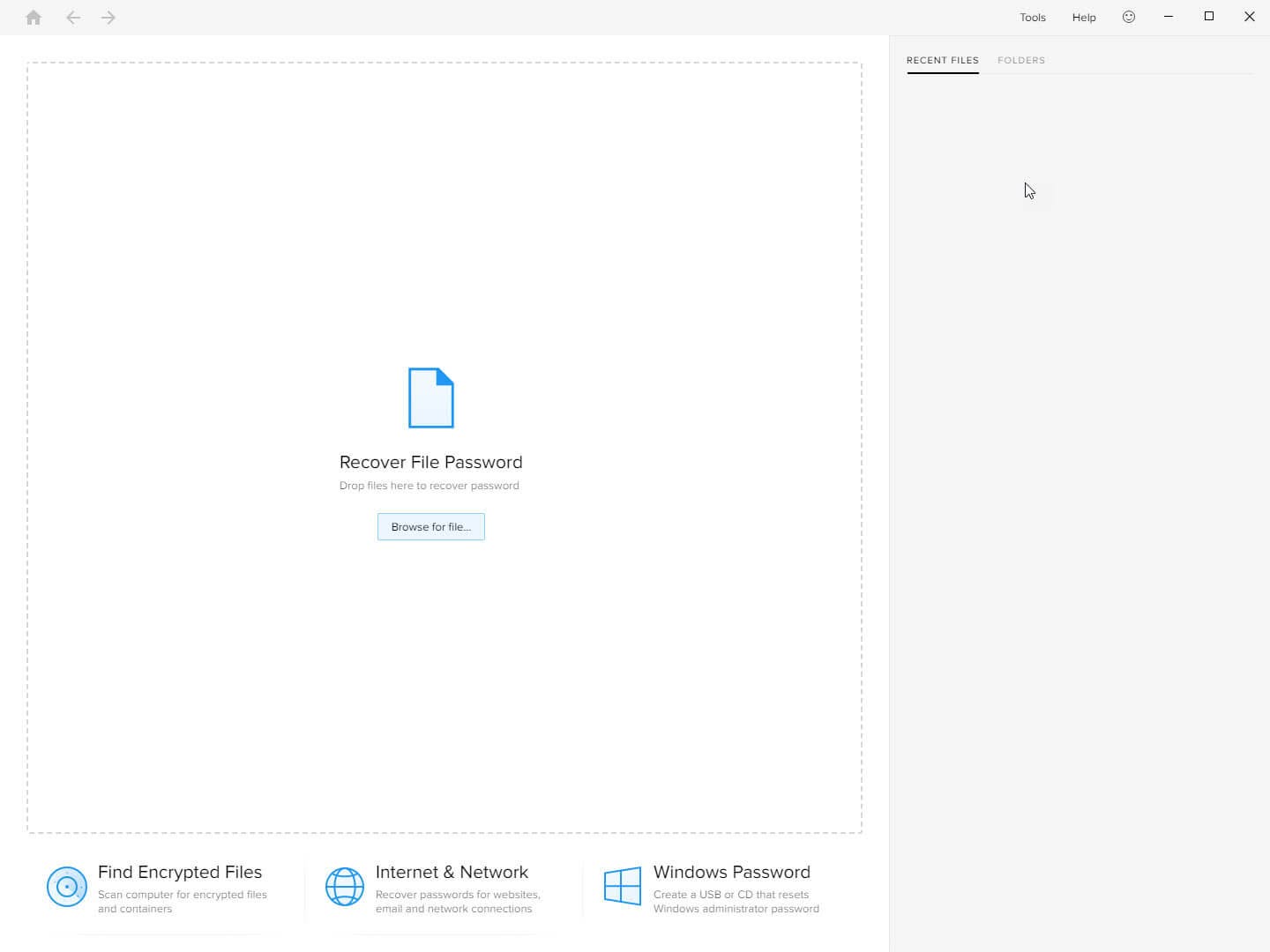Screen dimensions: 1270x952
Task: Click the Find Encrypted Files disc icon
Action: coord(67,887)
